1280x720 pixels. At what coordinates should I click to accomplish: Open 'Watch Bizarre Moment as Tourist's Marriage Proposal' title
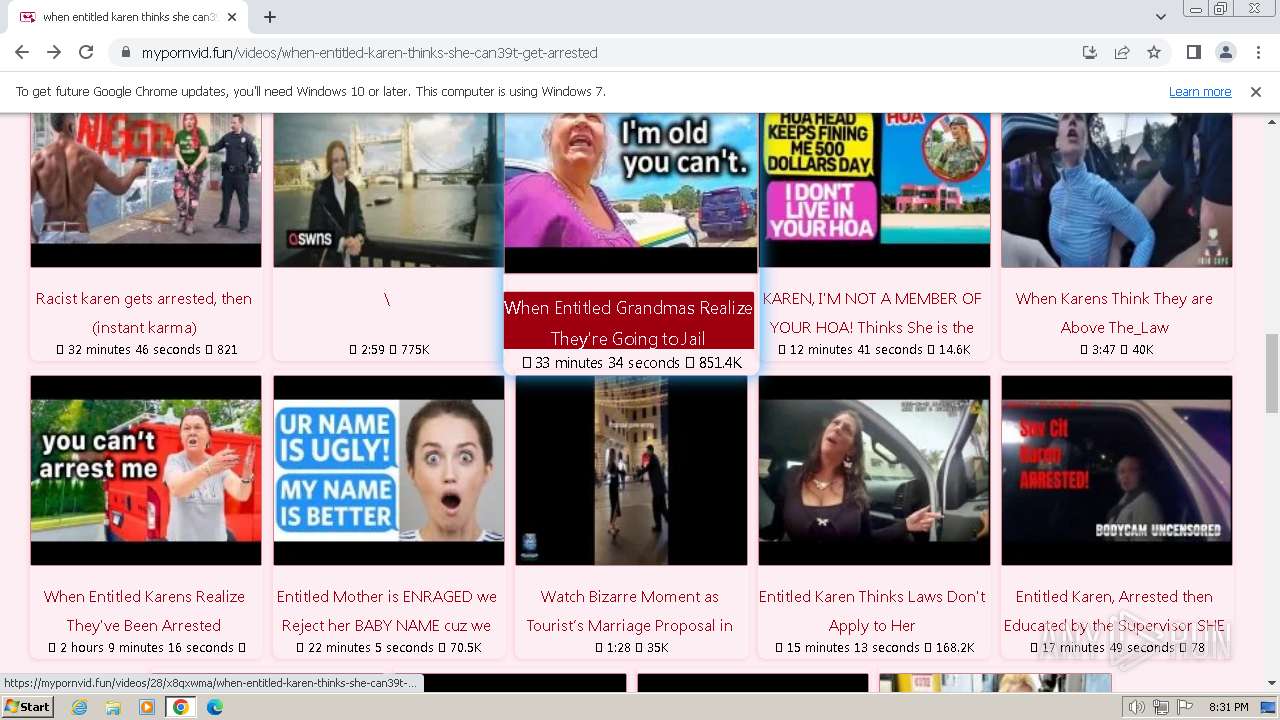tap(630, 611)
